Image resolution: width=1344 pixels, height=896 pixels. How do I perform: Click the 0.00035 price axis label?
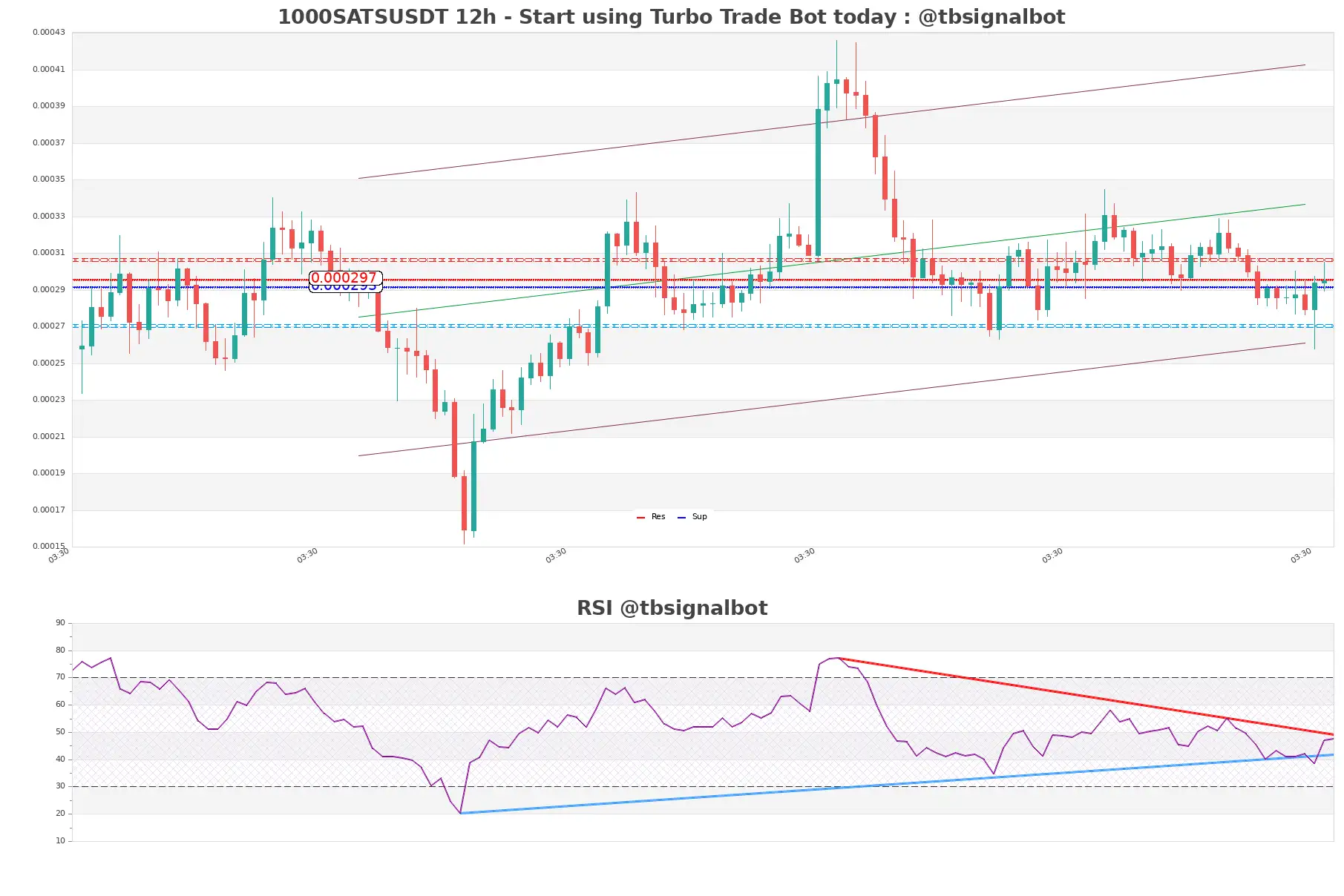[x=48, y=179]
